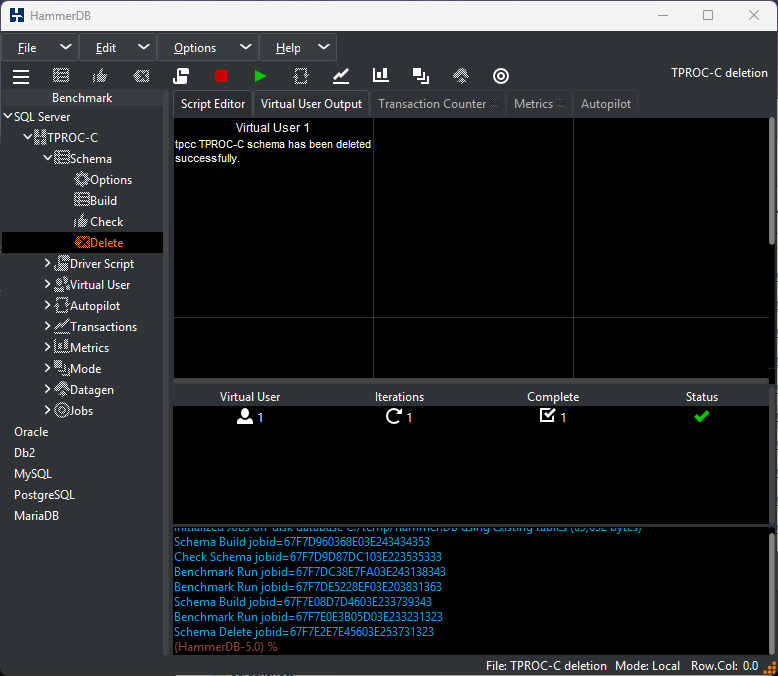The height and width of the screenshot is (676, 778).
Task: Open Transaction Counter line chart toolbar icon
Action: 341,76
